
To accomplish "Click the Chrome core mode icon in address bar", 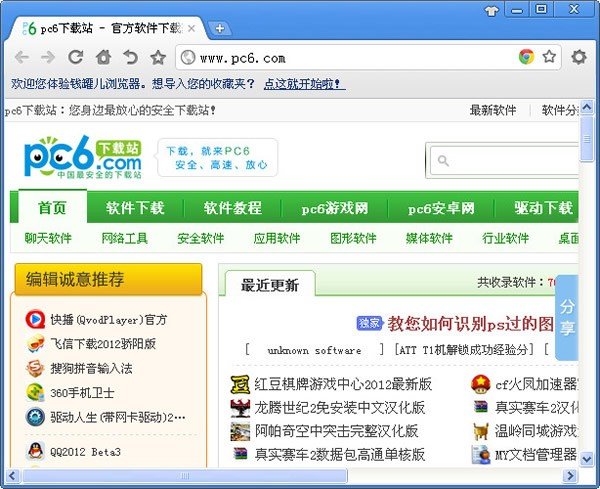I will pyautogui.click(x=526, y=57).
